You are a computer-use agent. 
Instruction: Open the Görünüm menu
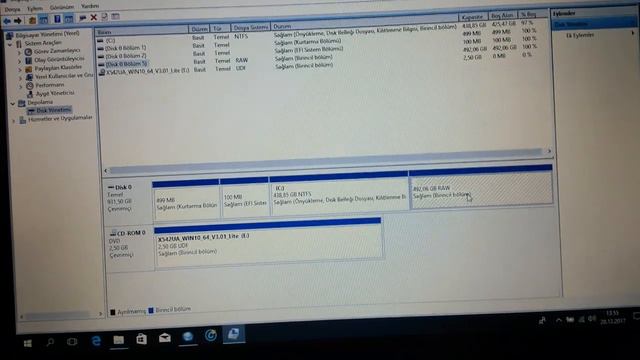click(x=62, y=7)
